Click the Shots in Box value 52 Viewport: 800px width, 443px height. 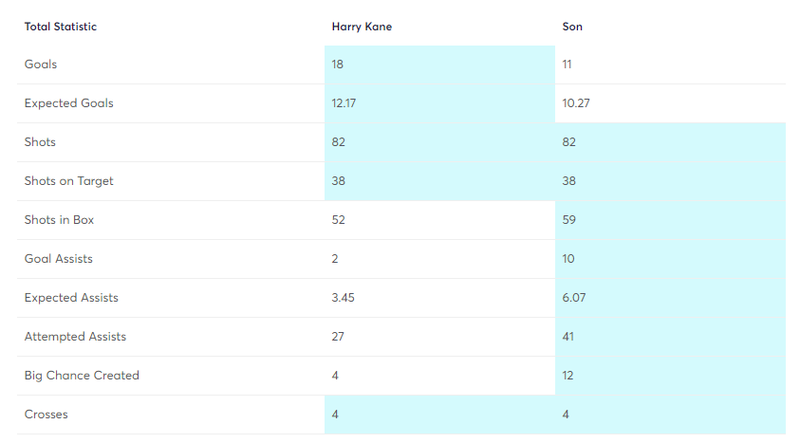tap(338, 220)
